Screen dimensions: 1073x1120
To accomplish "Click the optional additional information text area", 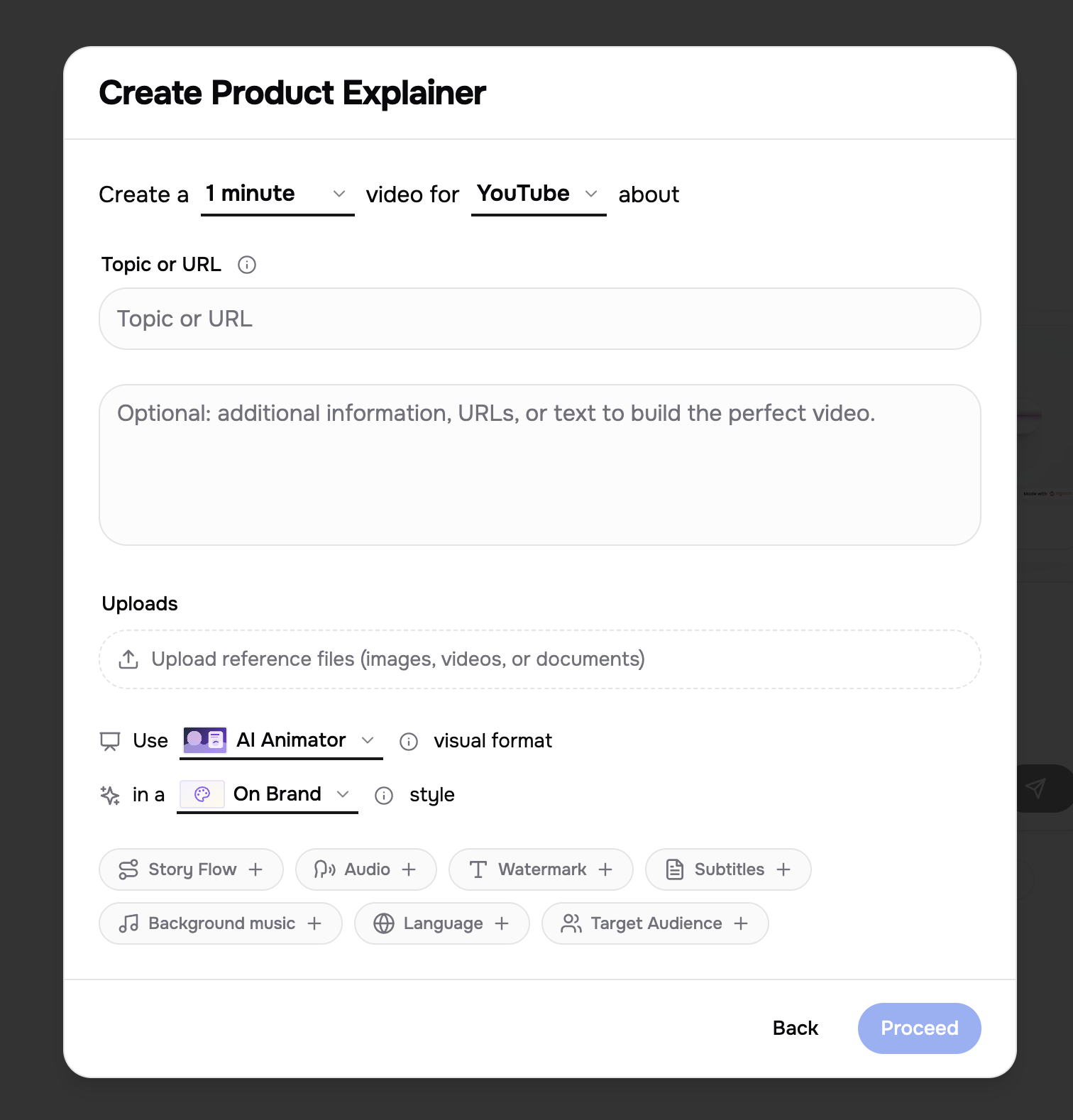I will [539, 465].
